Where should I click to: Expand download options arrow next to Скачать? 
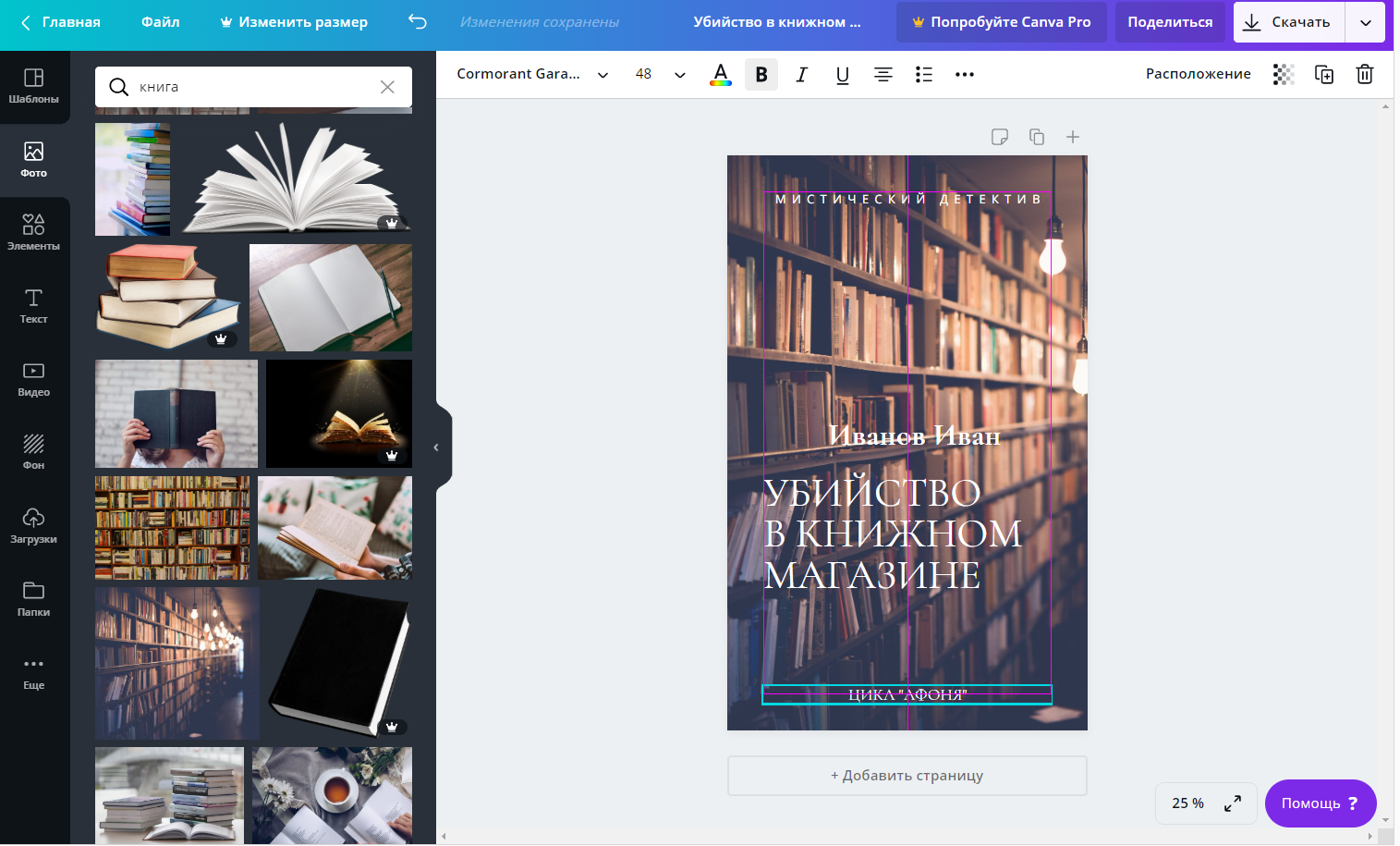pyautogui.click(x=1365, y=22)
